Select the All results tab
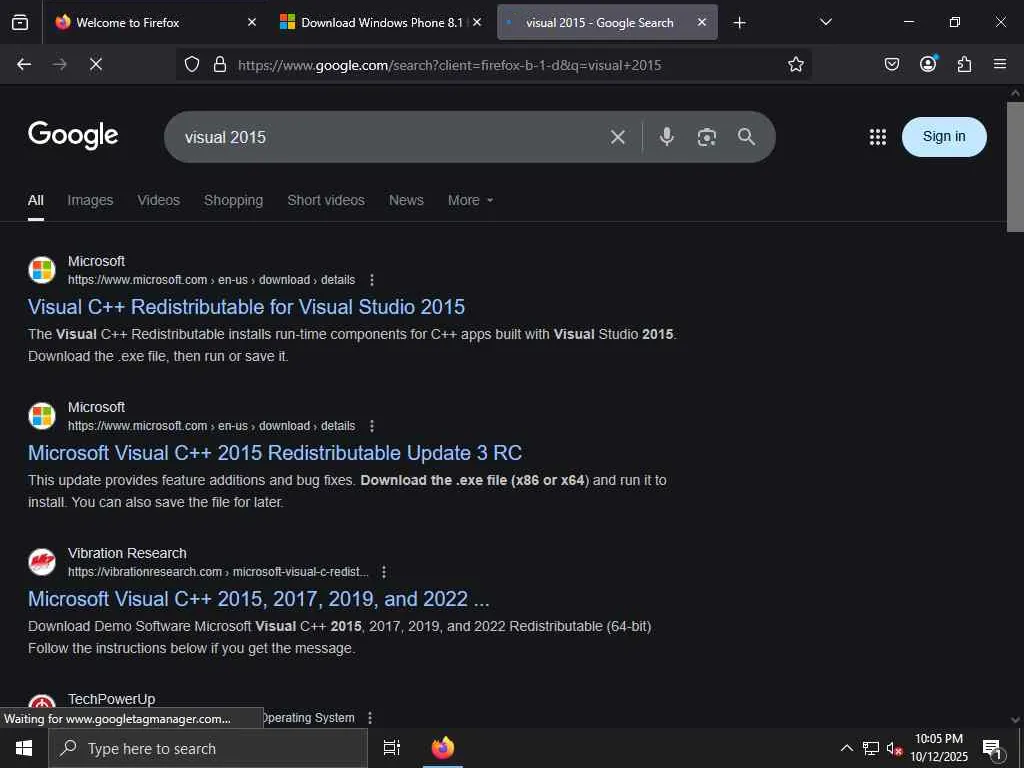The width and height of the screenshot is (1024, 768). click(x=36, y=200)
